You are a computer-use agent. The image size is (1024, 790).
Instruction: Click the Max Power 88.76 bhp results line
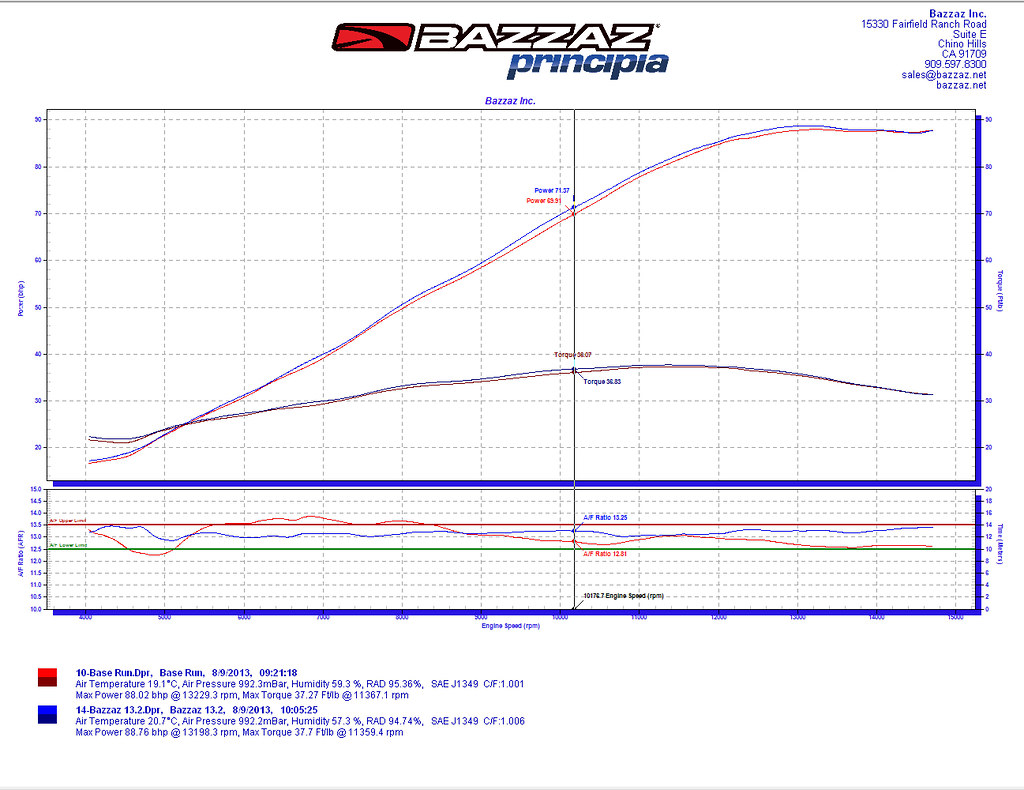[x=240, y=732]
